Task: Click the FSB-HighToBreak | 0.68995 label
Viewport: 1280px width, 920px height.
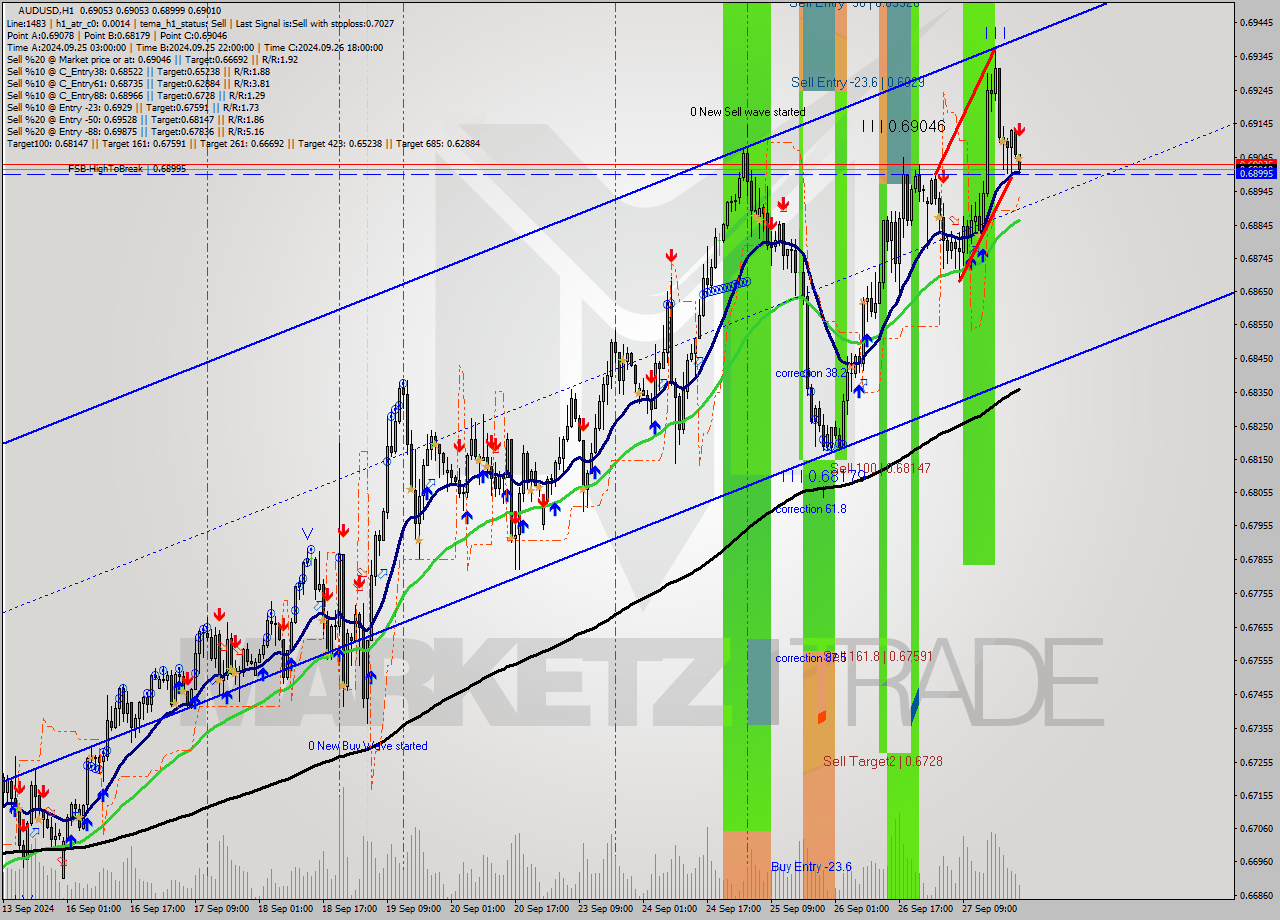Action: (127, 169)
